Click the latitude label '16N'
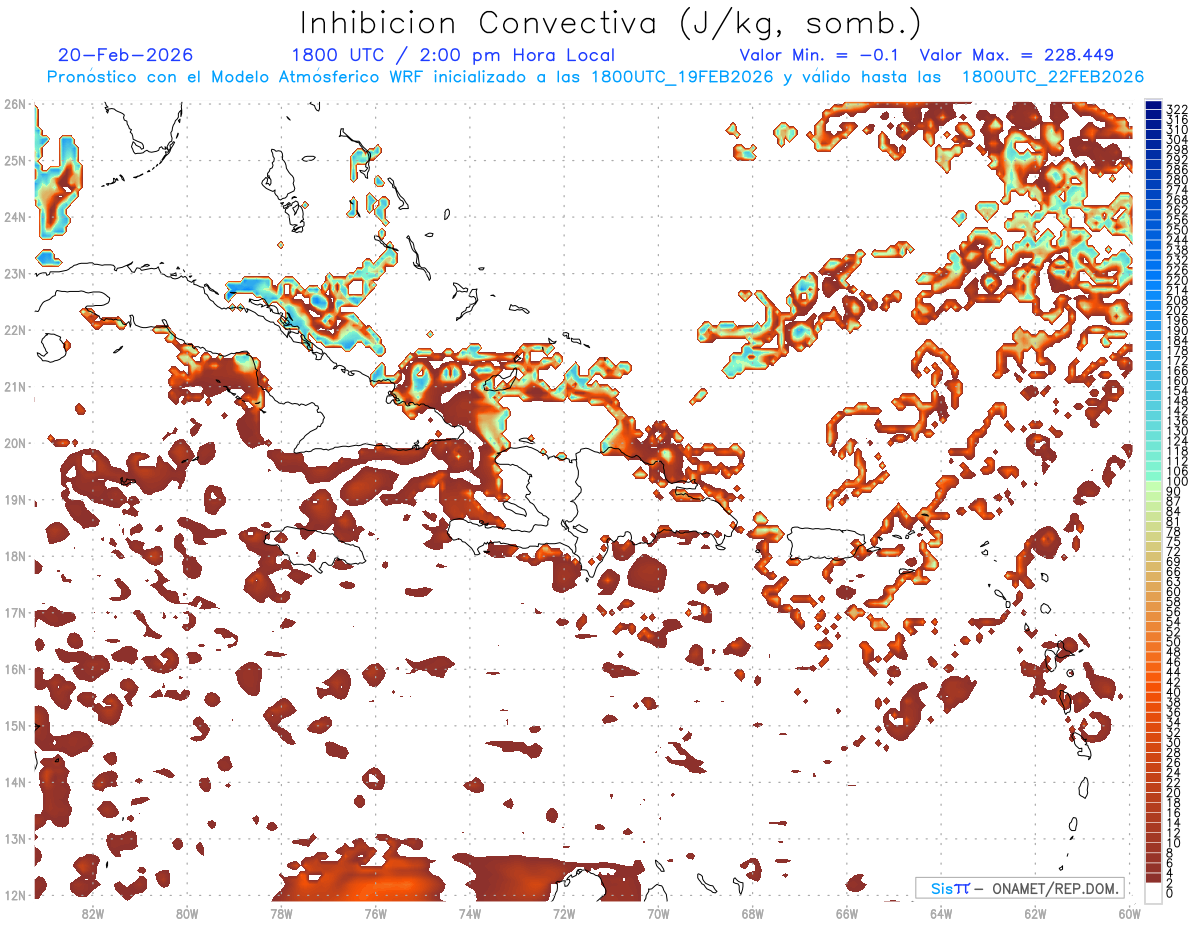 [x=15, y=669]
